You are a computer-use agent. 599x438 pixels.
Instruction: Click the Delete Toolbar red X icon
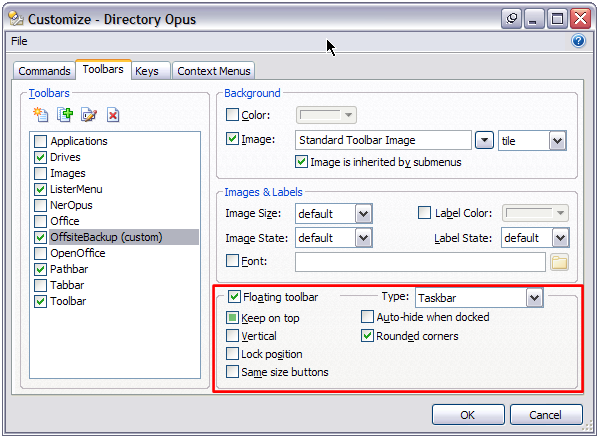click(113, 115)
